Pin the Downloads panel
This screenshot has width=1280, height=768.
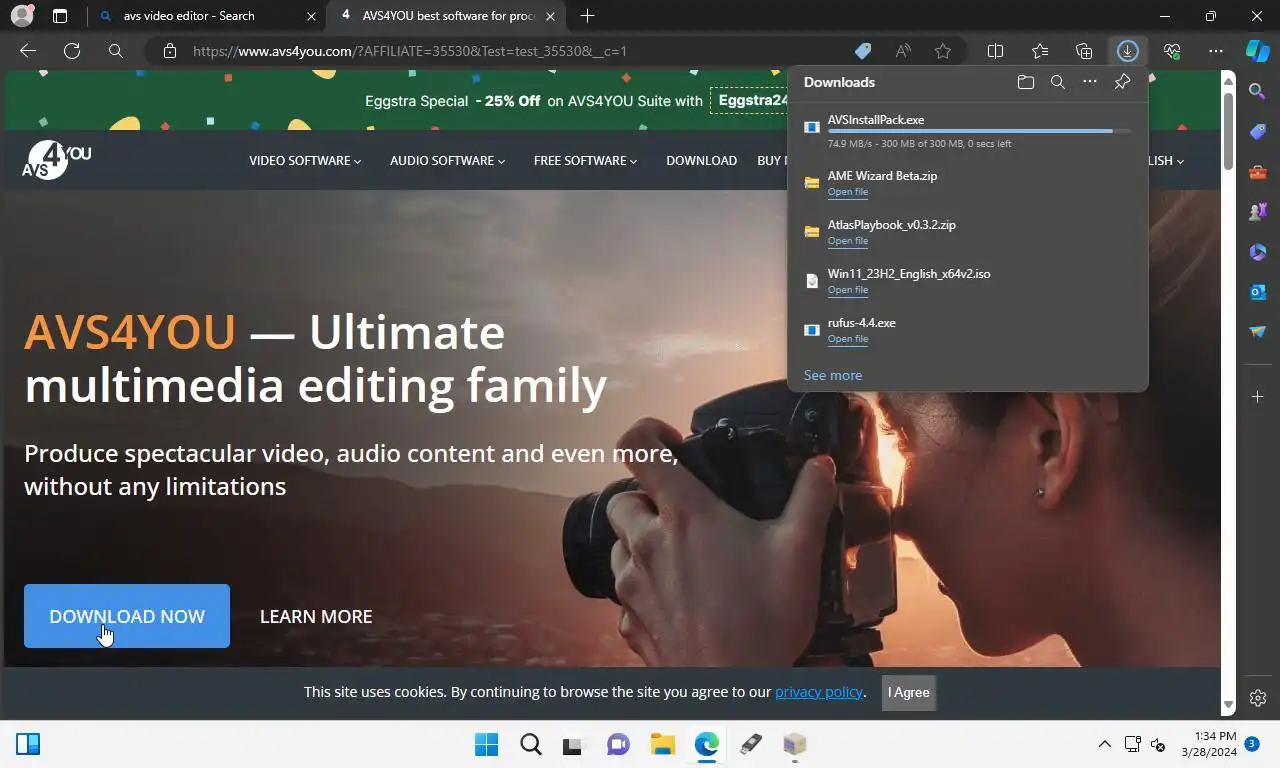coord(1122,82)
